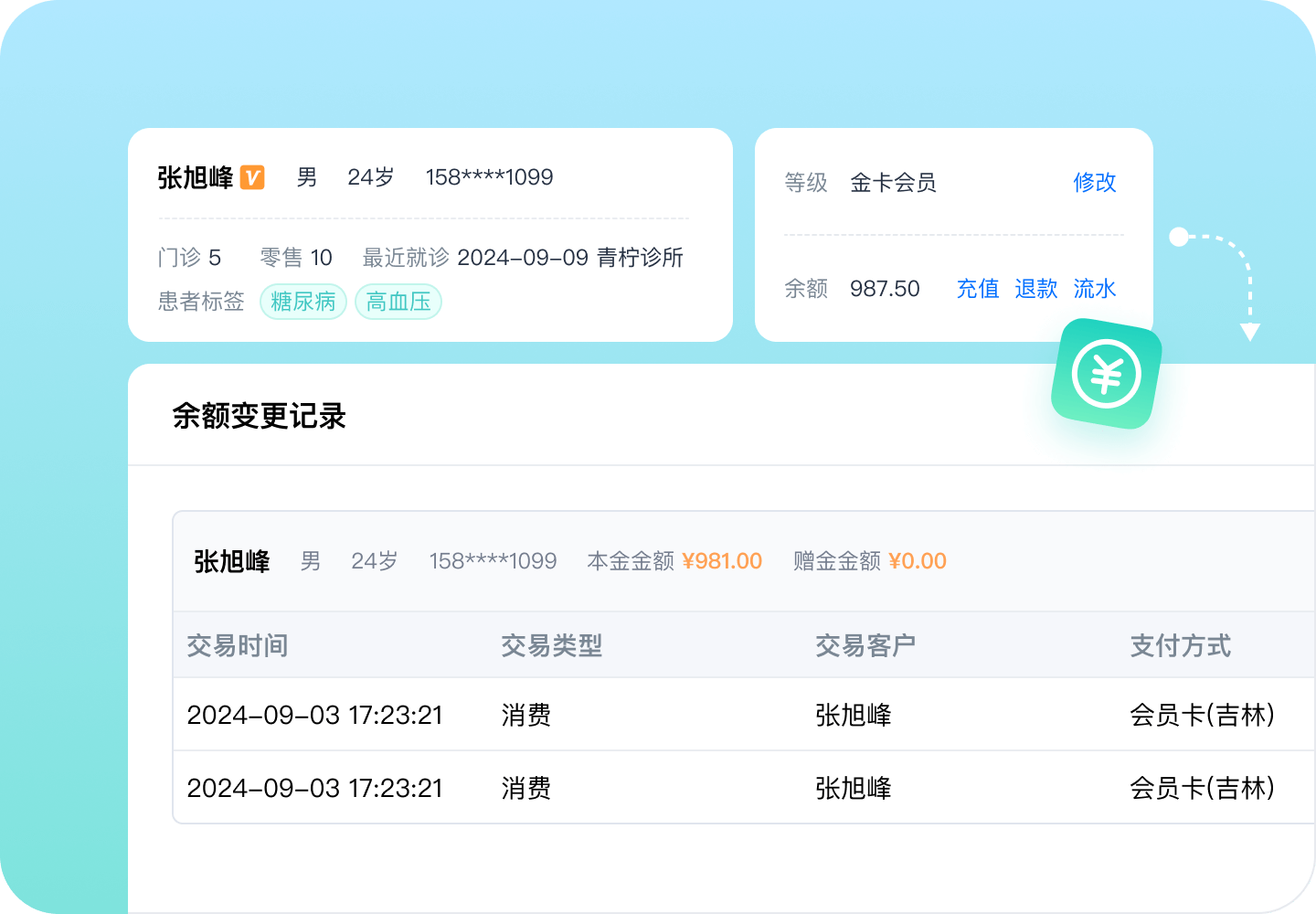The width and height of the screenshot is (1316, 914).
Task: Click the 交易客户 column header
Action: coord(865,646)
